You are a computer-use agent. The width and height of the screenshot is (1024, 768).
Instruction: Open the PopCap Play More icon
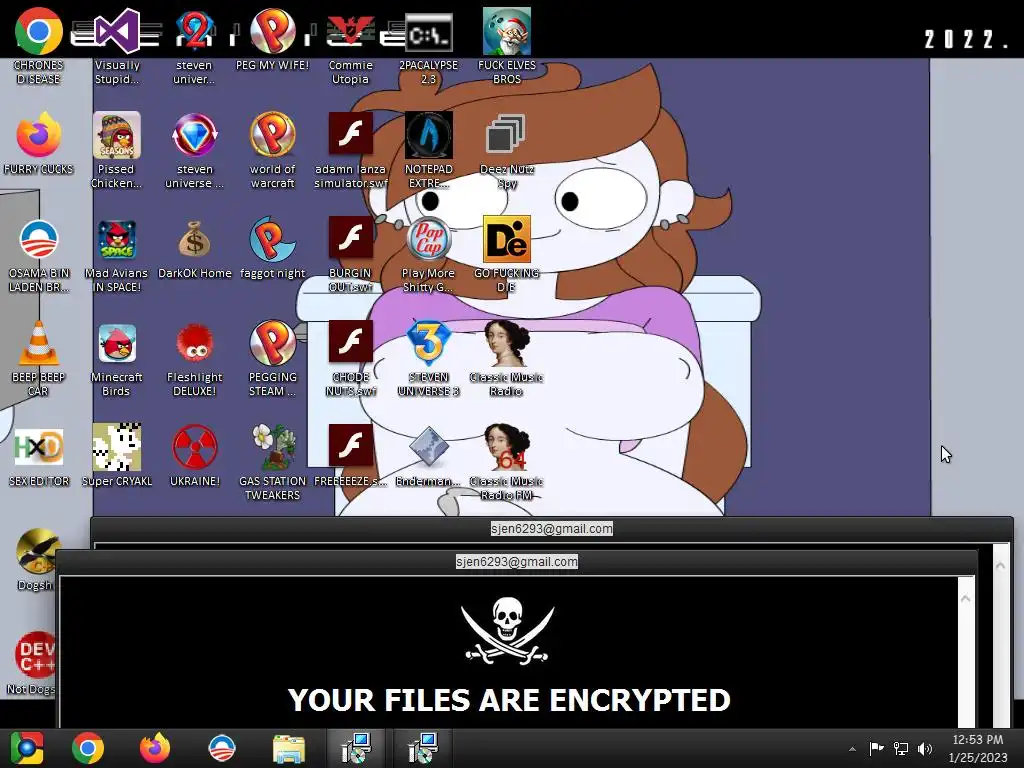coord(428,240)
